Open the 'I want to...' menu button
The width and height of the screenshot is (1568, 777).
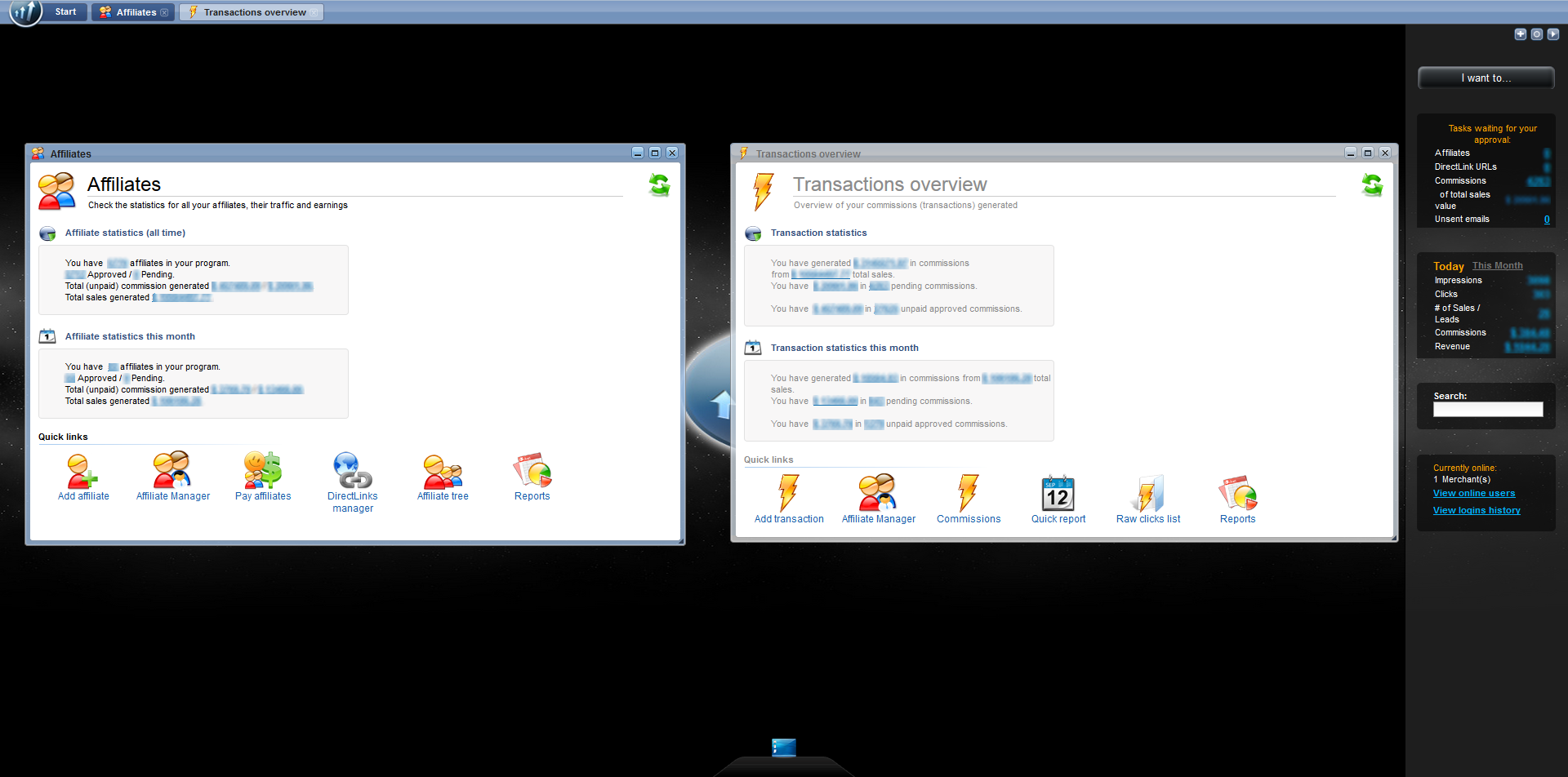click(1486, 78)
